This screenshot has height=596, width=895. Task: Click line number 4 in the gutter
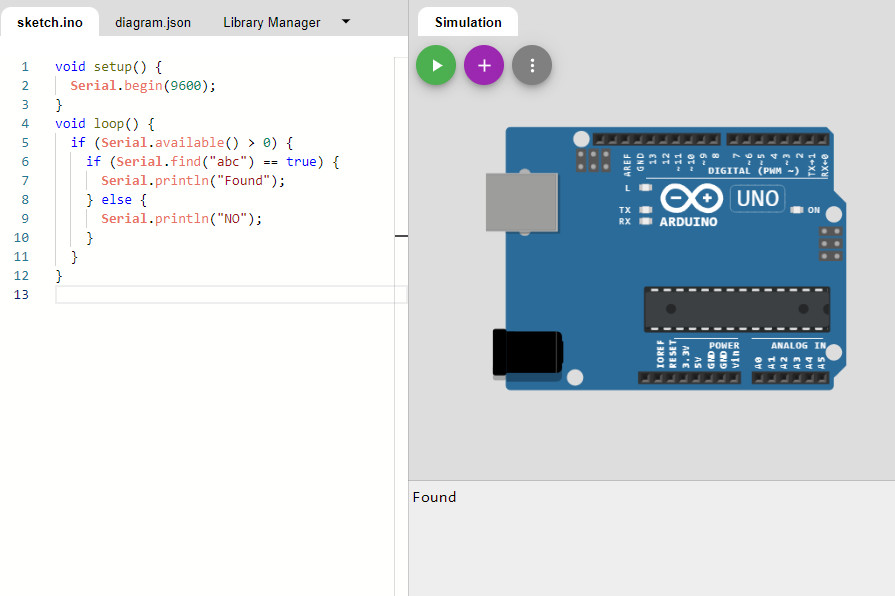point(25,124)
